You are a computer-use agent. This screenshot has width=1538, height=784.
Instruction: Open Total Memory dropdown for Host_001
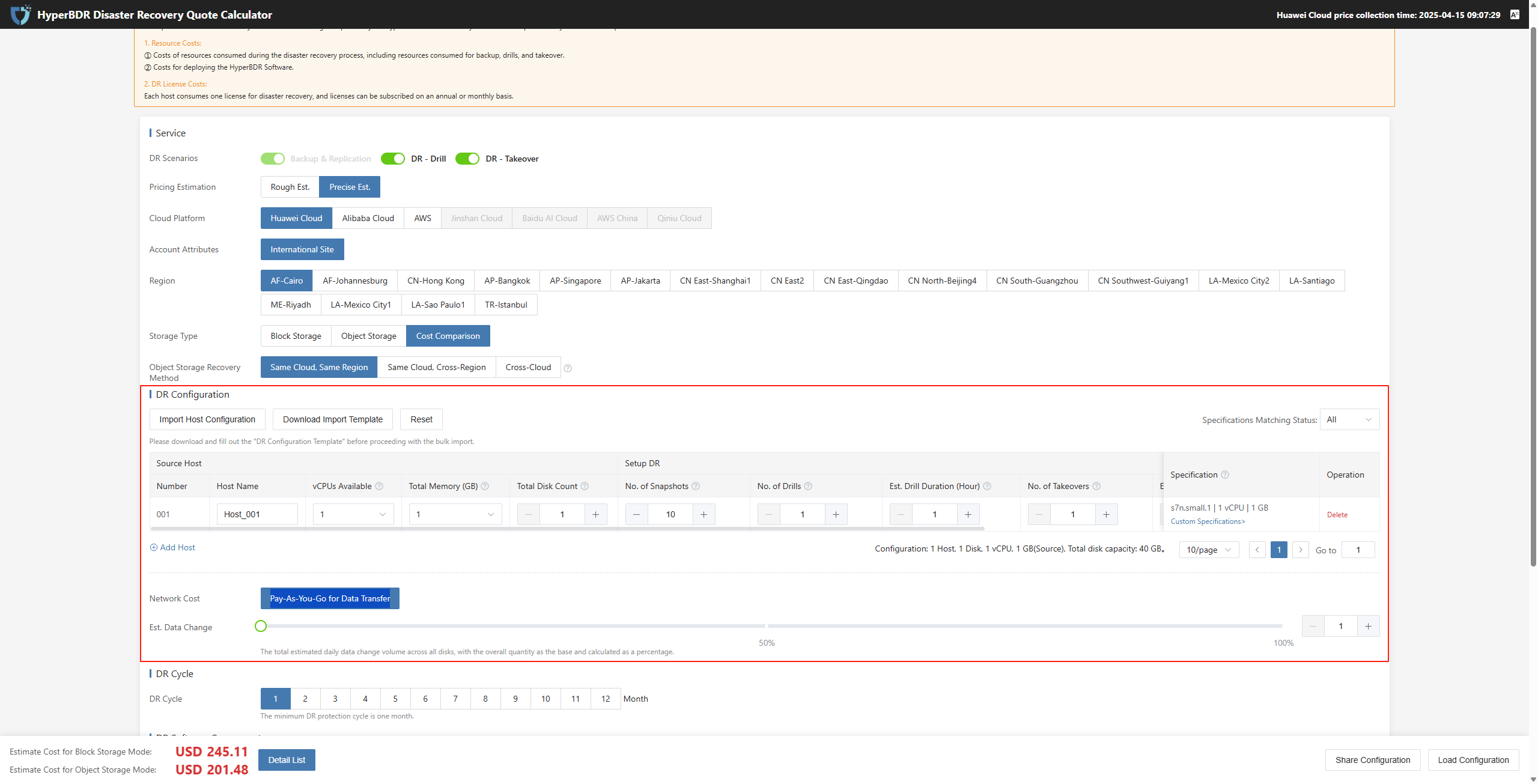pyautogui.click(x=455, y=514)
